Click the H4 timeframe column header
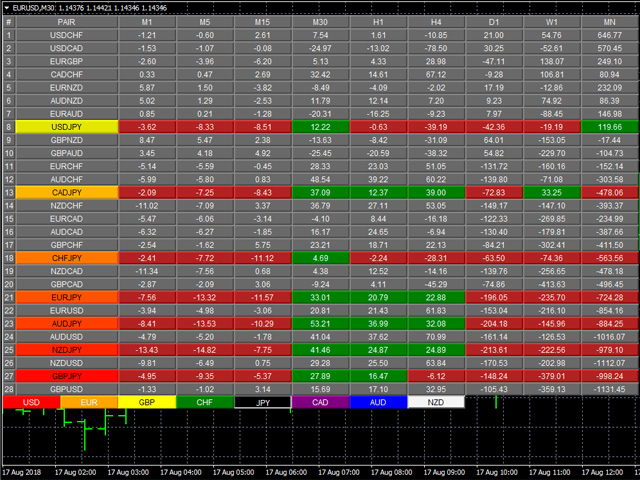 click(x=436, y=21)
